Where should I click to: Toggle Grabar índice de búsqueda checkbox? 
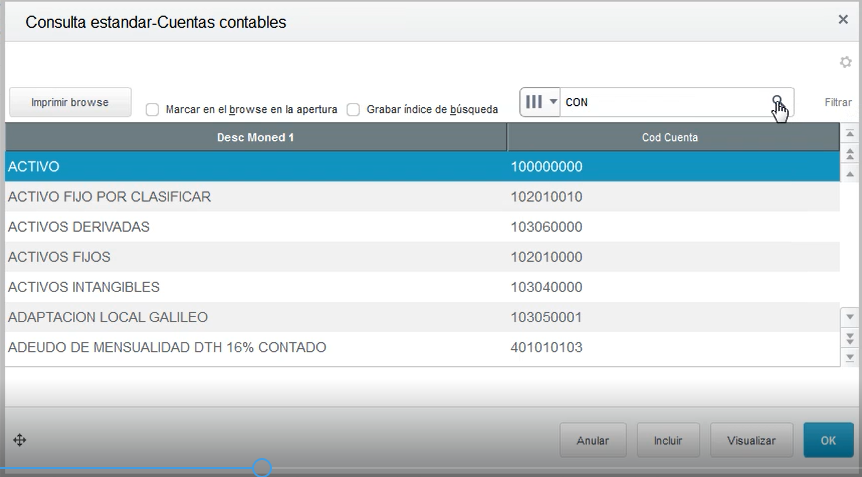tap(353, 109)
